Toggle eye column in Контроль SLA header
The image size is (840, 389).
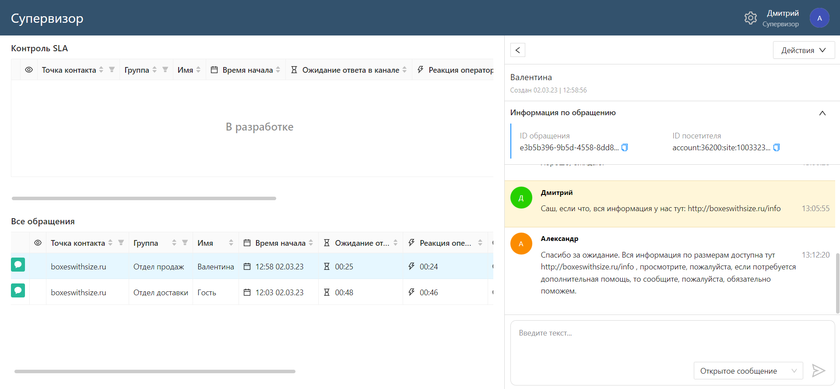29,70
